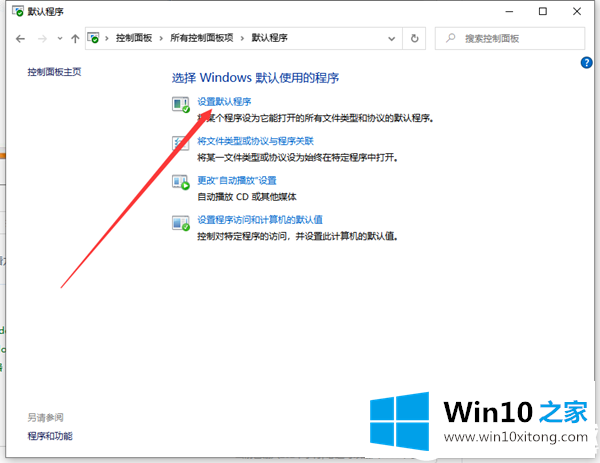Refresh the 默认程序 page

pos(414,38)
